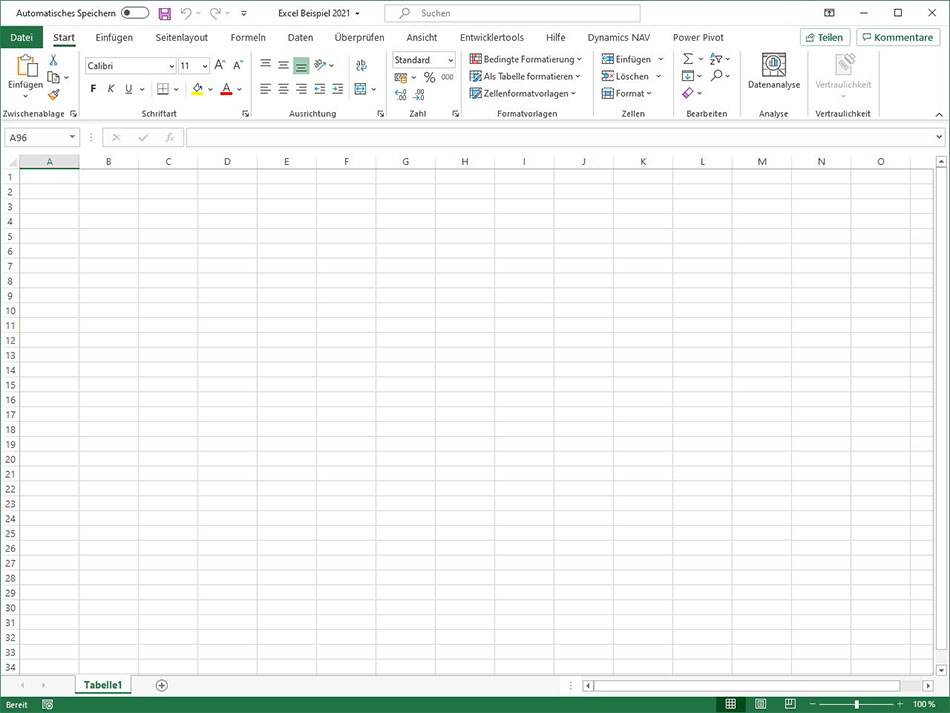Click the macro recording icon in status bar

(47, 705)
